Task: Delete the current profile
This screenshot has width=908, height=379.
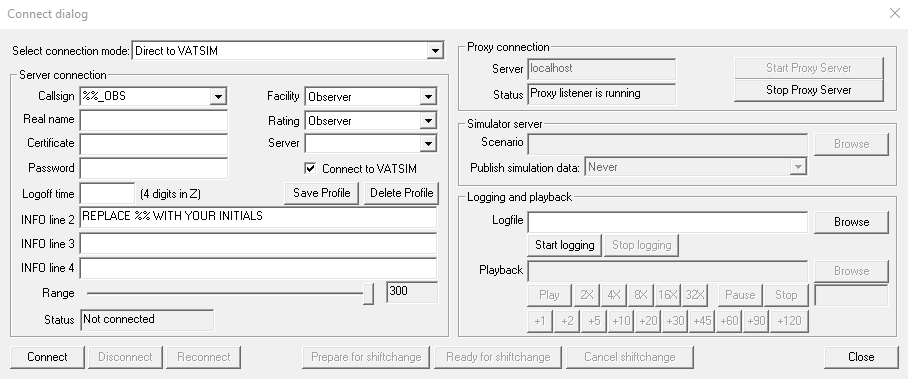Action: [401, 193]
